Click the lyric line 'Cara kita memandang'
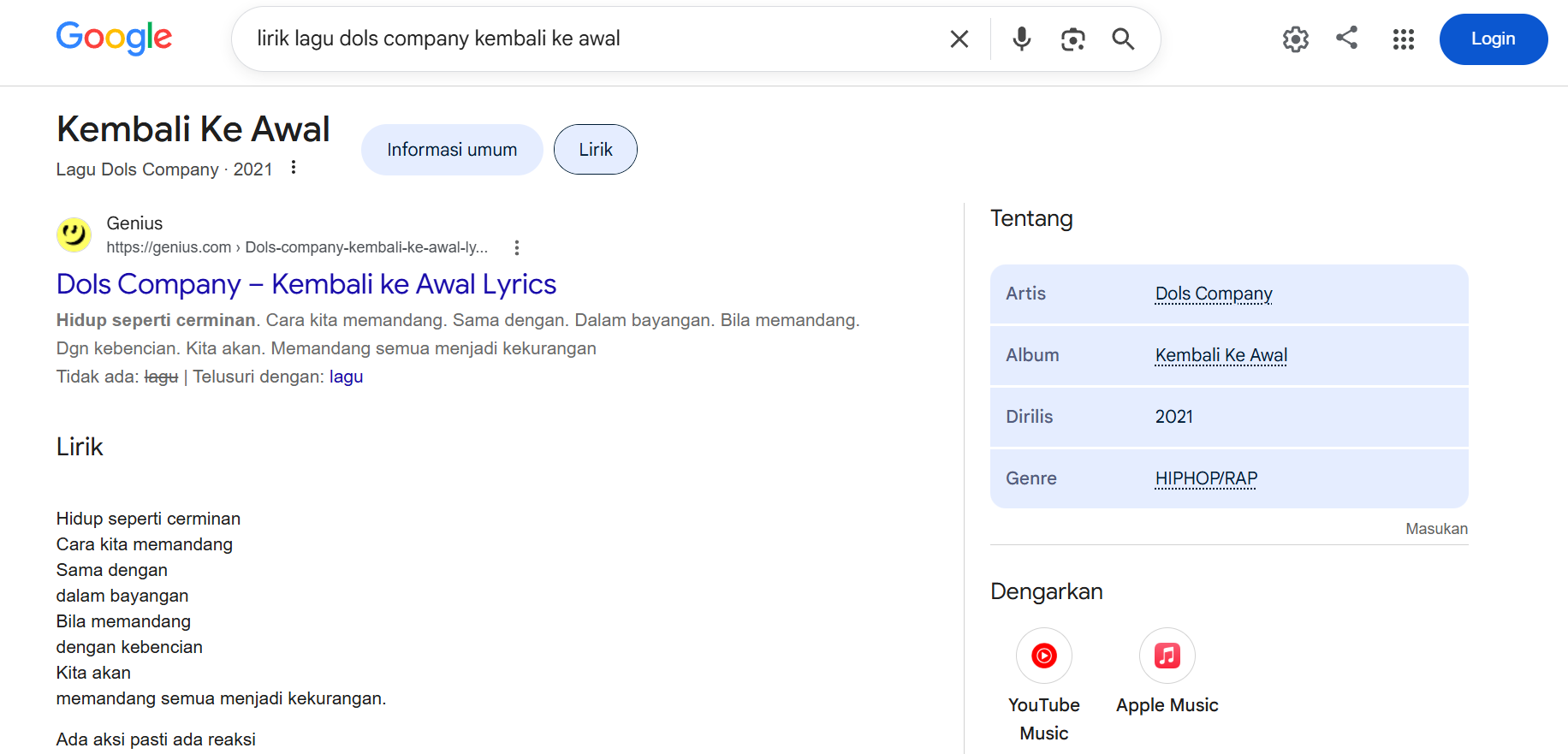 click(145, 544)
